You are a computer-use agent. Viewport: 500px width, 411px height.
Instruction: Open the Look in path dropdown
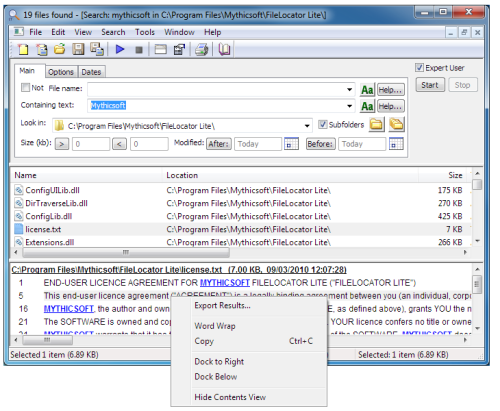point(307,126)
